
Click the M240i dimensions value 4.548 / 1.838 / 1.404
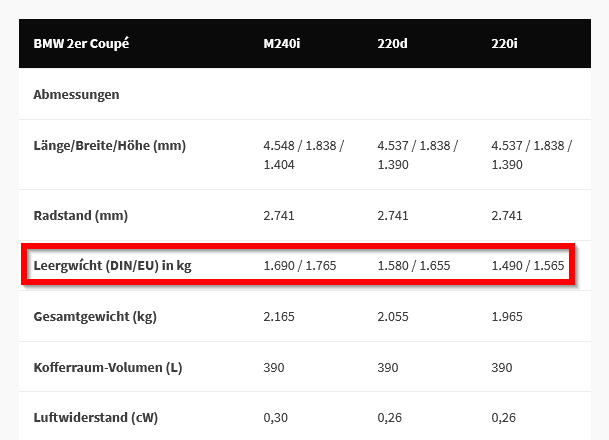303,154
